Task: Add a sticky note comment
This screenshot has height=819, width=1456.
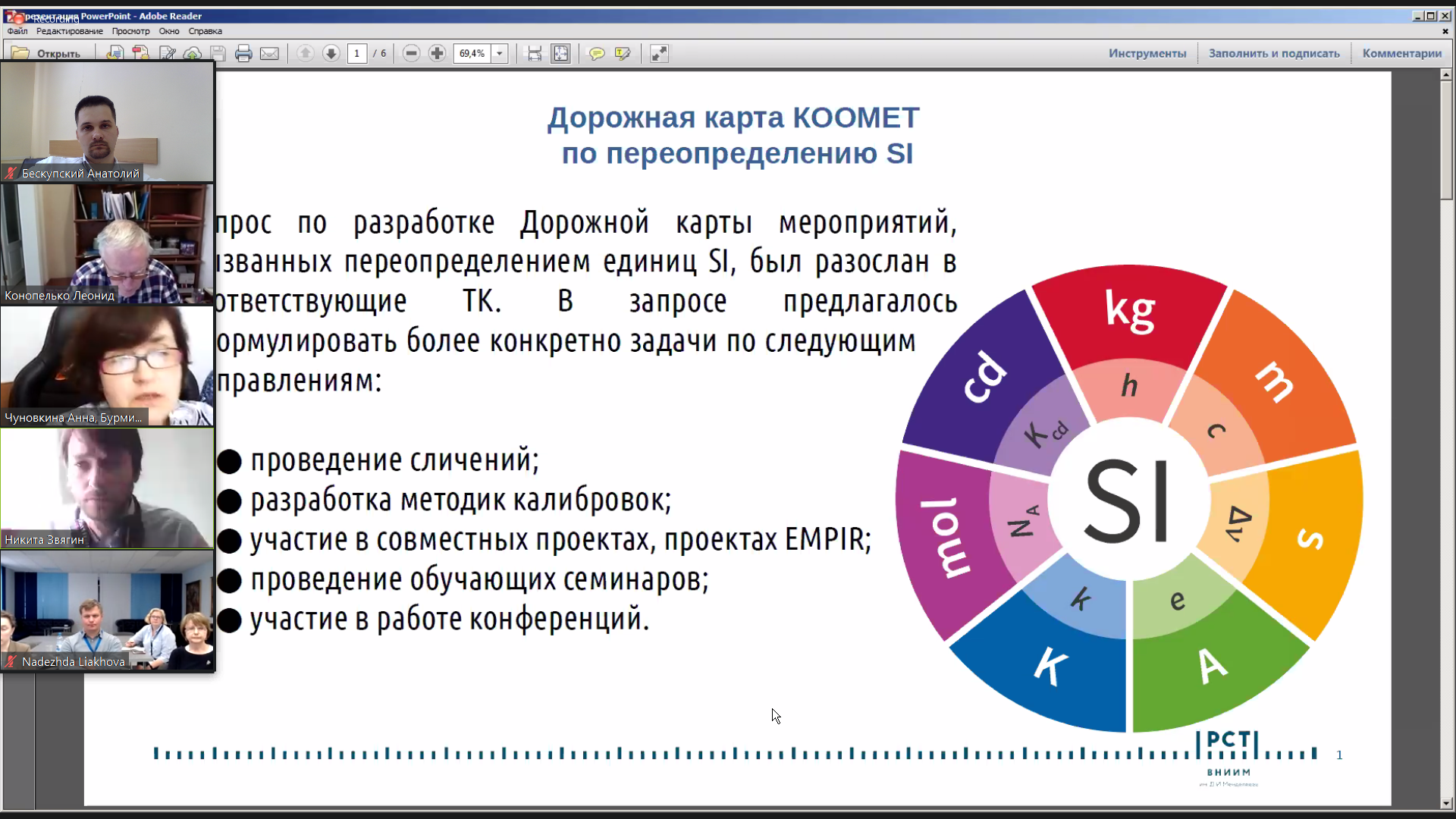Action: pos(597,53)
